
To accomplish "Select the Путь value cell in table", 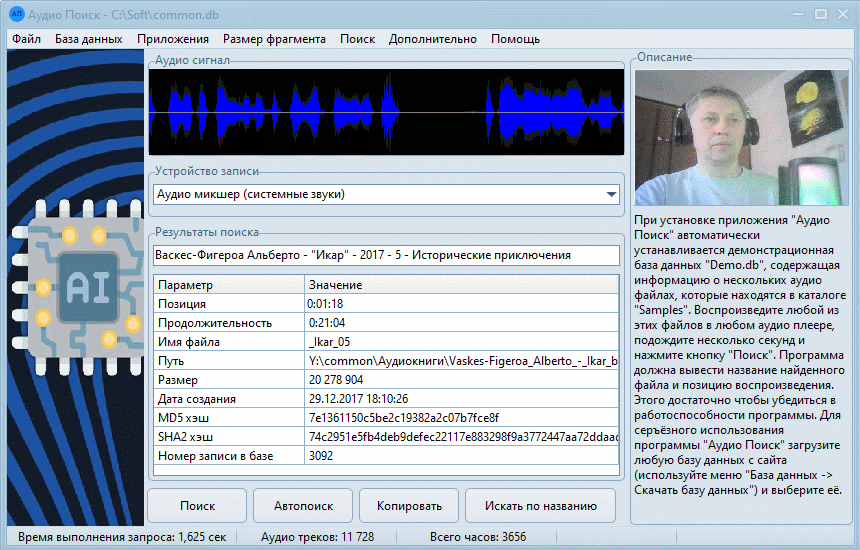I will coord(461,361).
